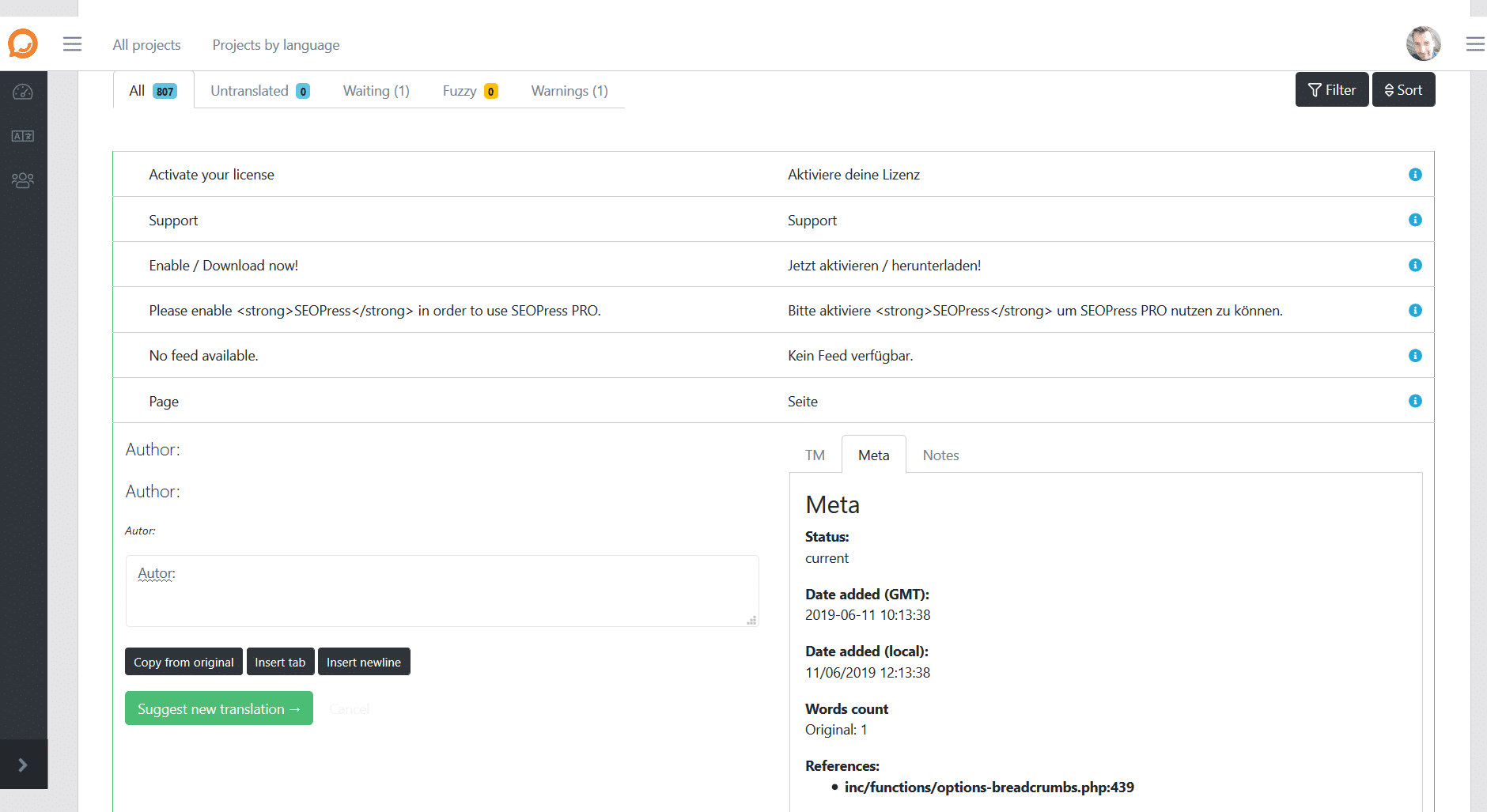This screenshot has width=1487, height=812.
Task: Click into the translation text area
Action: click(x=442, y=591)
